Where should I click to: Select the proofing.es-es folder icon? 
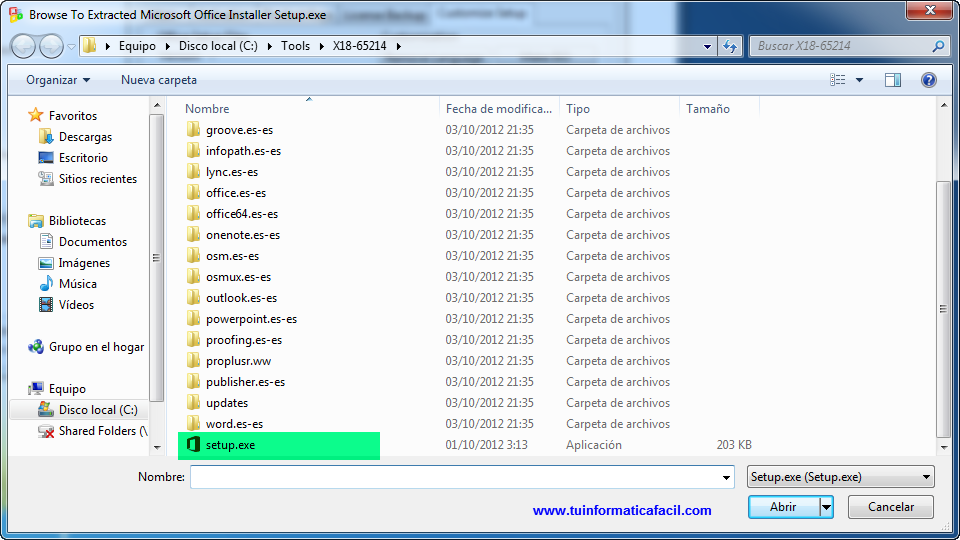pyautogui.click(x=193, y=339)
